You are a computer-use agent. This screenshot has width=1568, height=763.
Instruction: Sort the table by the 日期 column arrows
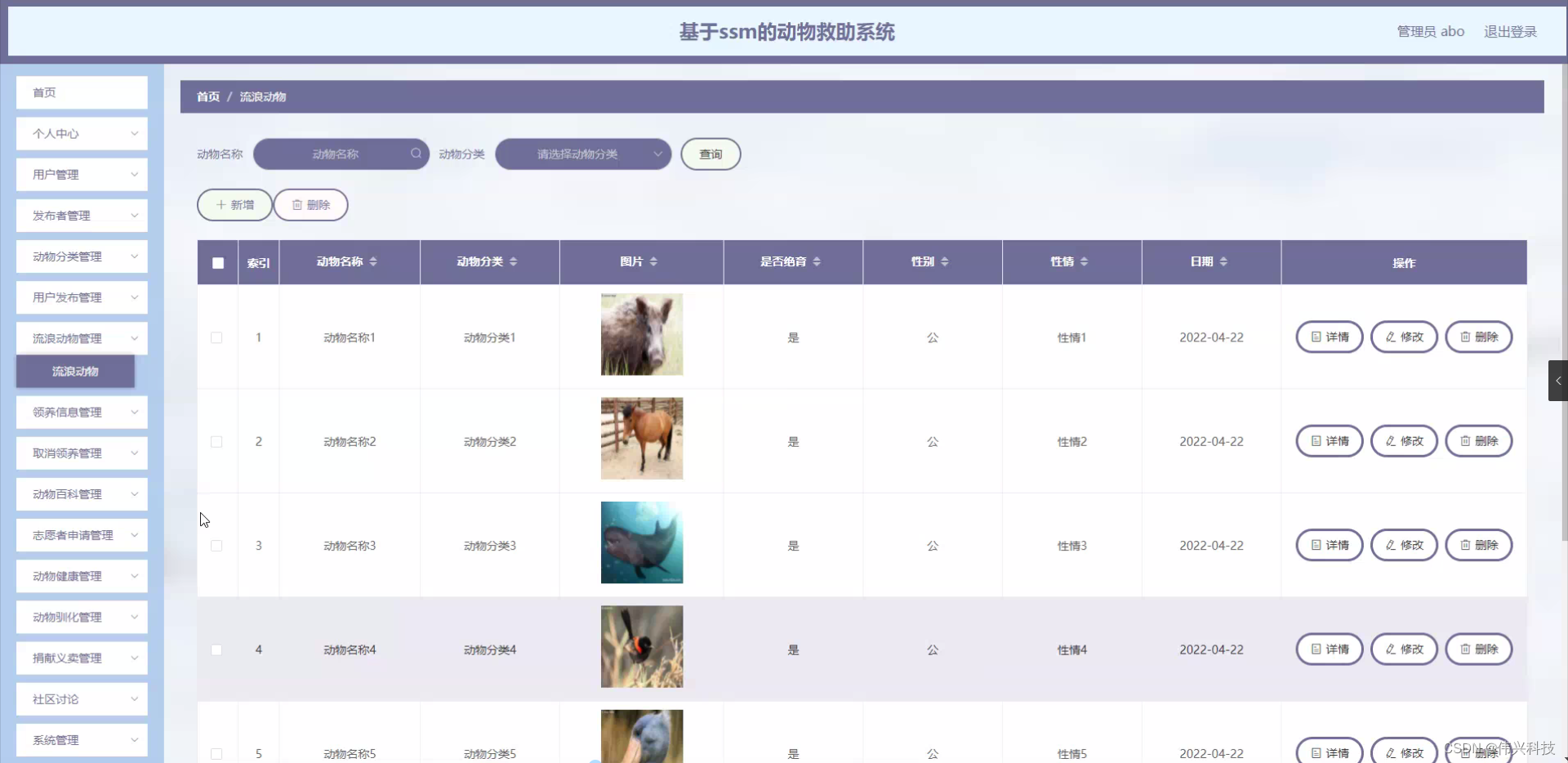click(1224, 261)
